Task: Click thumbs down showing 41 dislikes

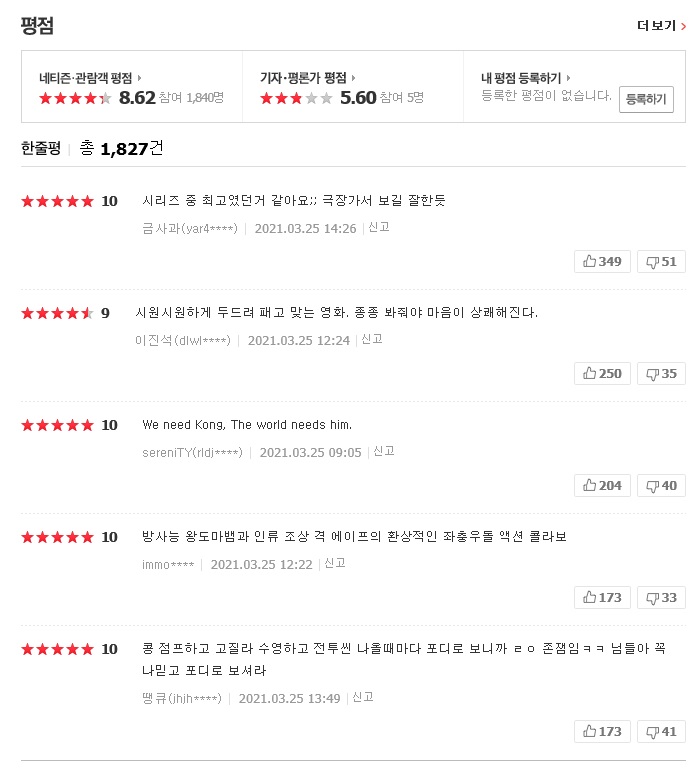Action: (x=661, y=731)
